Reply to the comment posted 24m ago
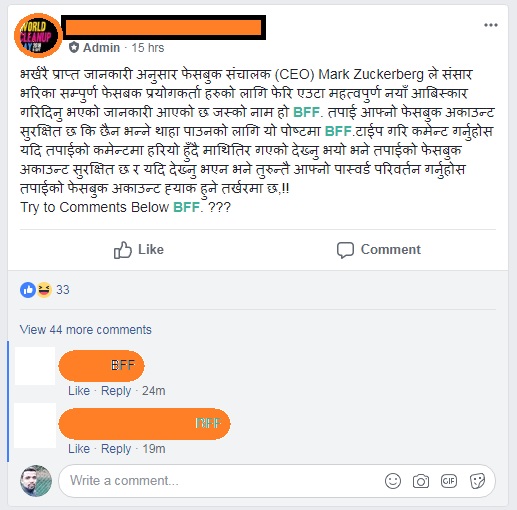This screenshot has height=510, width=517. [116, 391]
